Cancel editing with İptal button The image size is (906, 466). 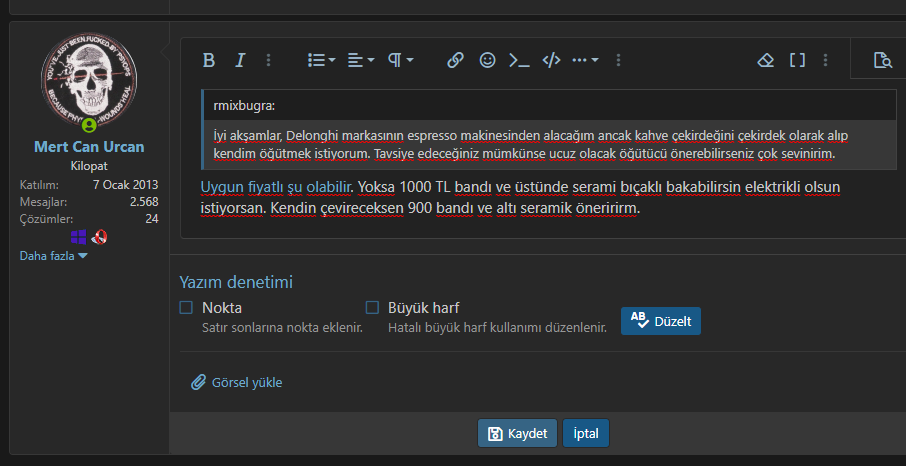pyautogui.click(x=586, y=434)
